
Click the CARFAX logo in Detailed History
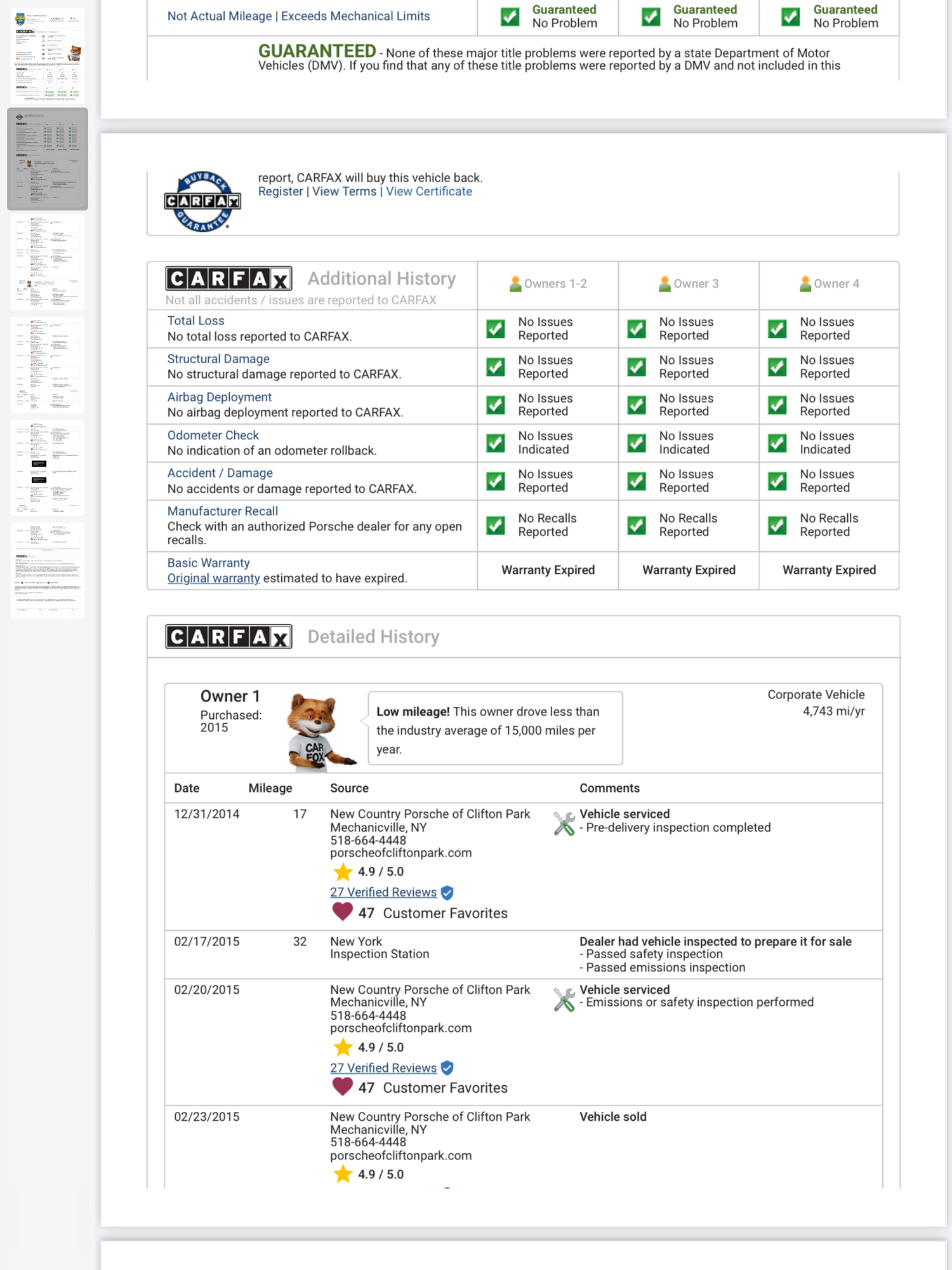228,636
